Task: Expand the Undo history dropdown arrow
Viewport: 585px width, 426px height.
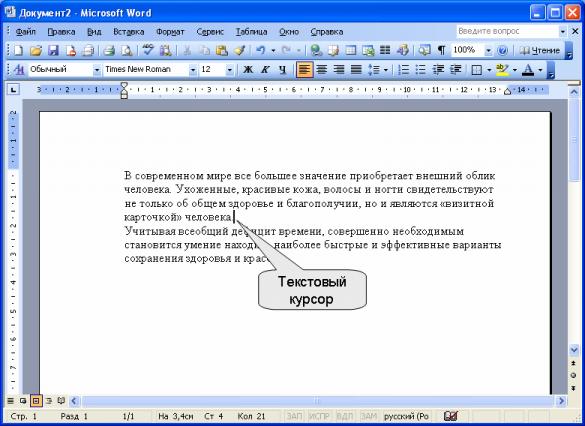Action: (273, 50)
